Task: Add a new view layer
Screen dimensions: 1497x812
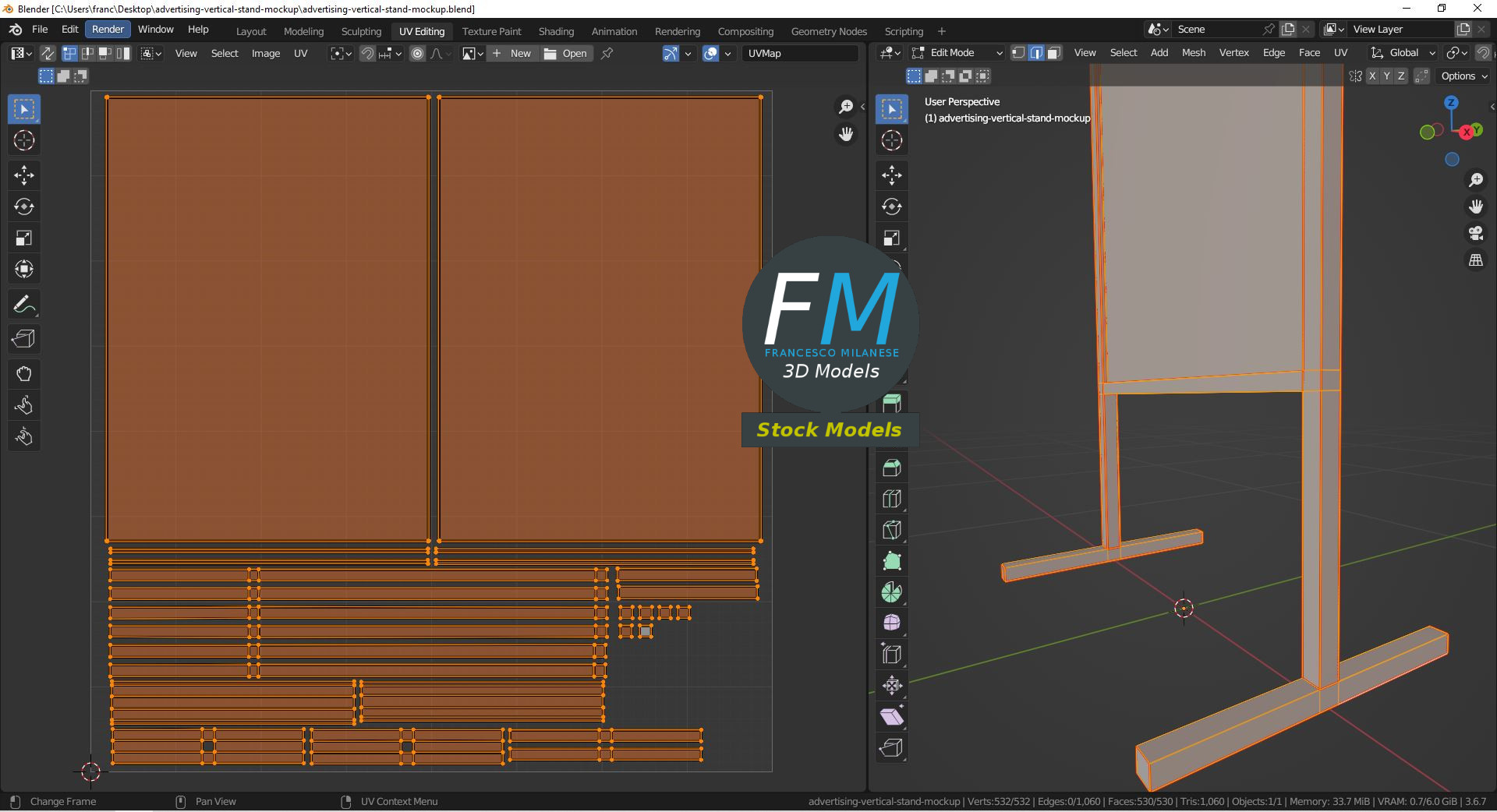Action: tap(1463, 29)
